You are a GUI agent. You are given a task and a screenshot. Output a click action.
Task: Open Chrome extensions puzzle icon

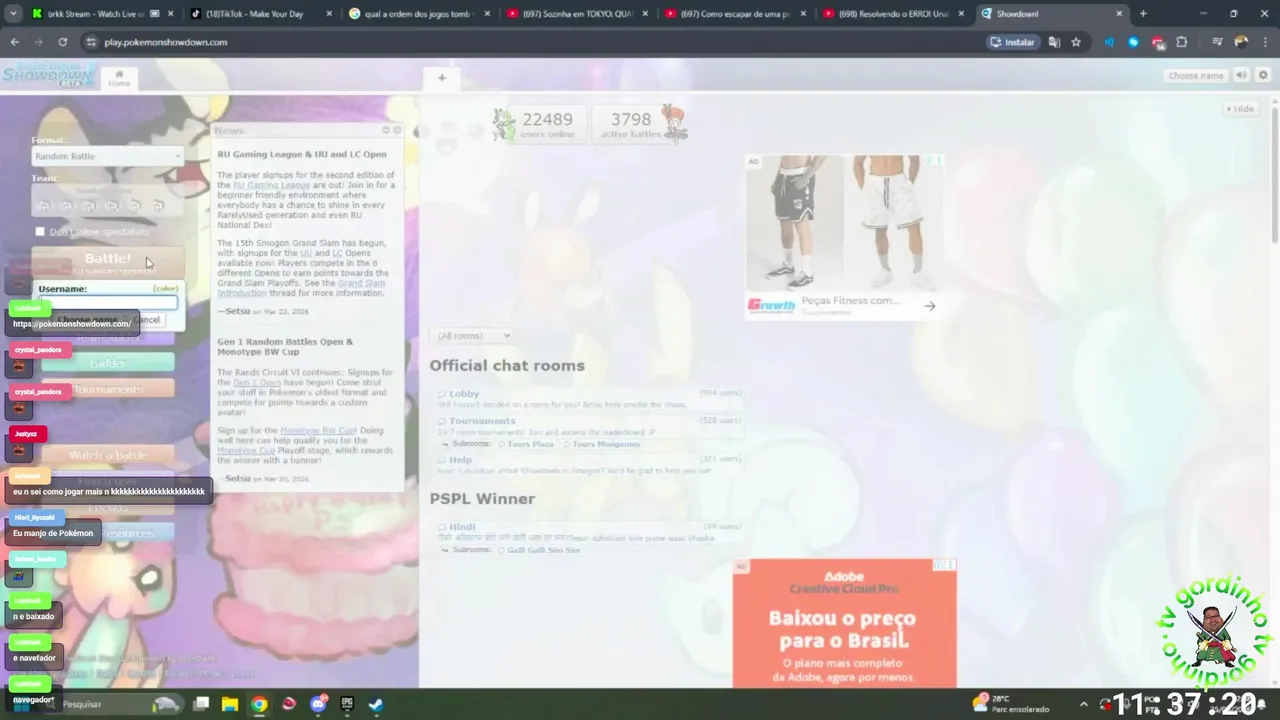point(1182,42)
